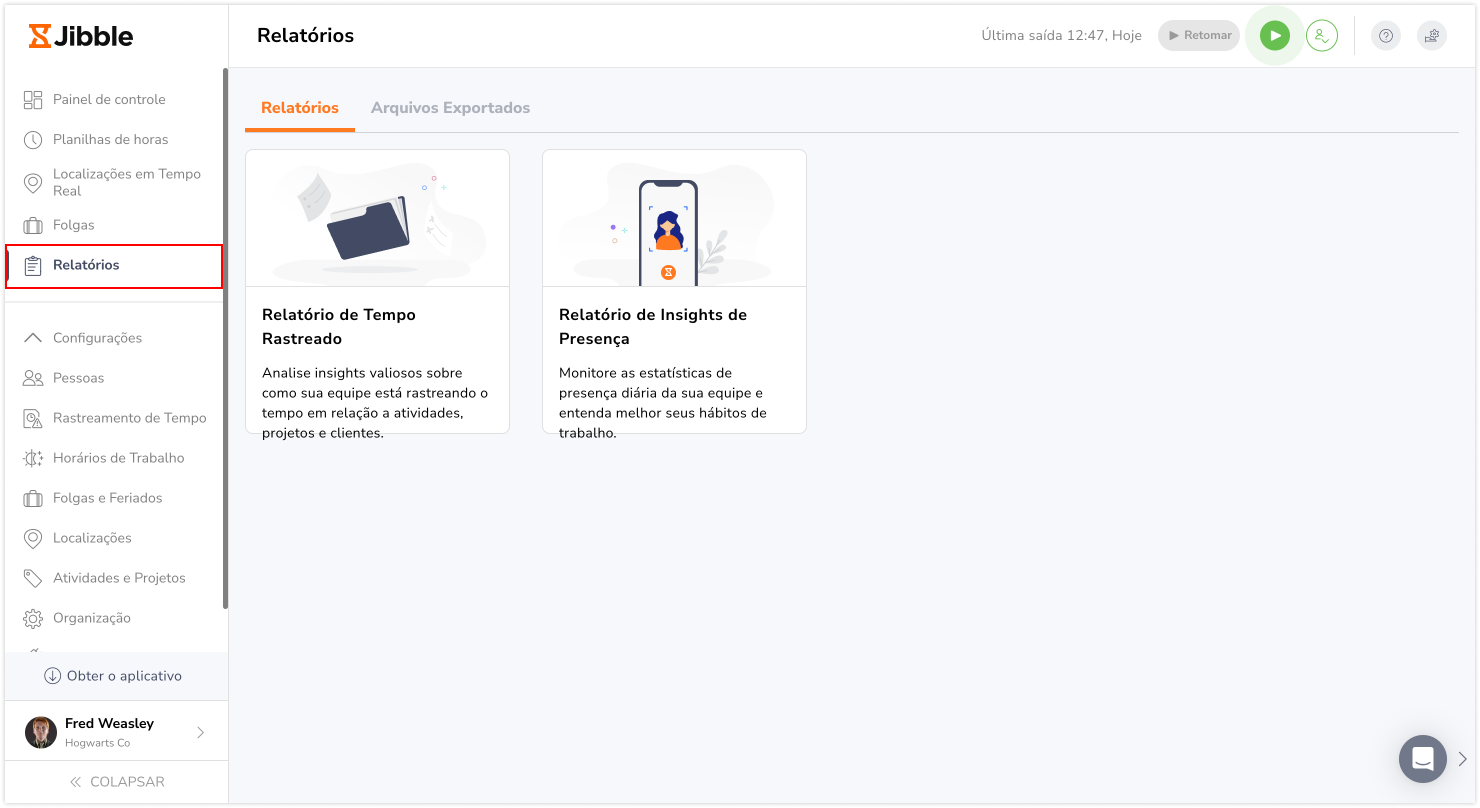Image resolution: width=1480 pixels, height=808 pixels.
Task: Open the help question mark icon
Action: [1385, 36]
